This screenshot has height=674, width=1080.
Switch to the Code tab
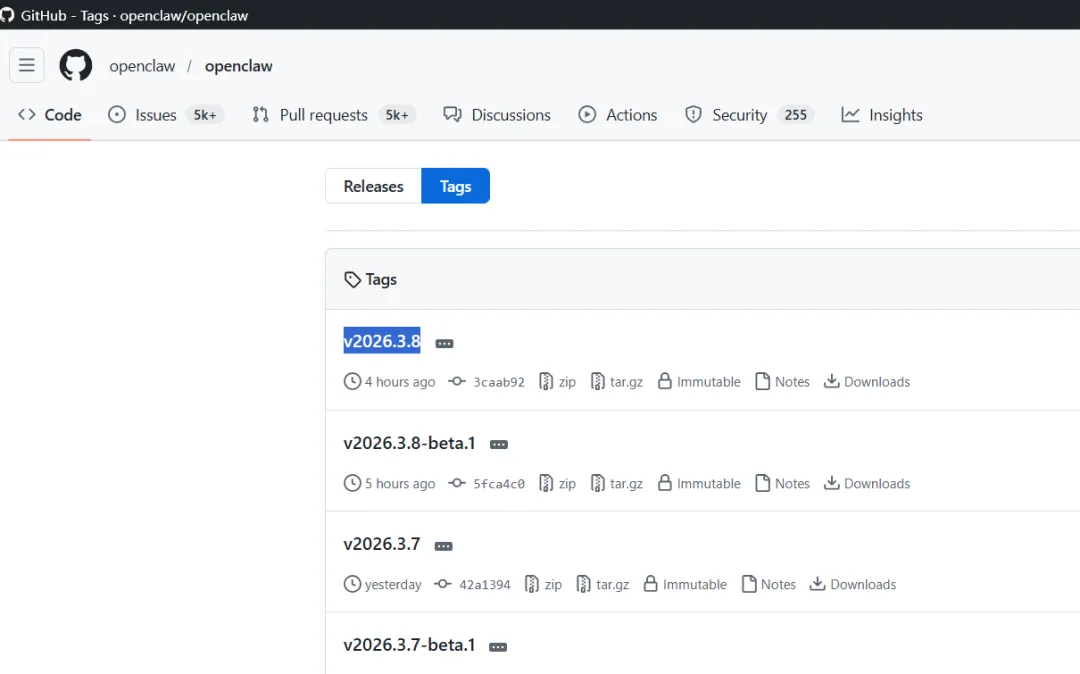click(50, 115)
